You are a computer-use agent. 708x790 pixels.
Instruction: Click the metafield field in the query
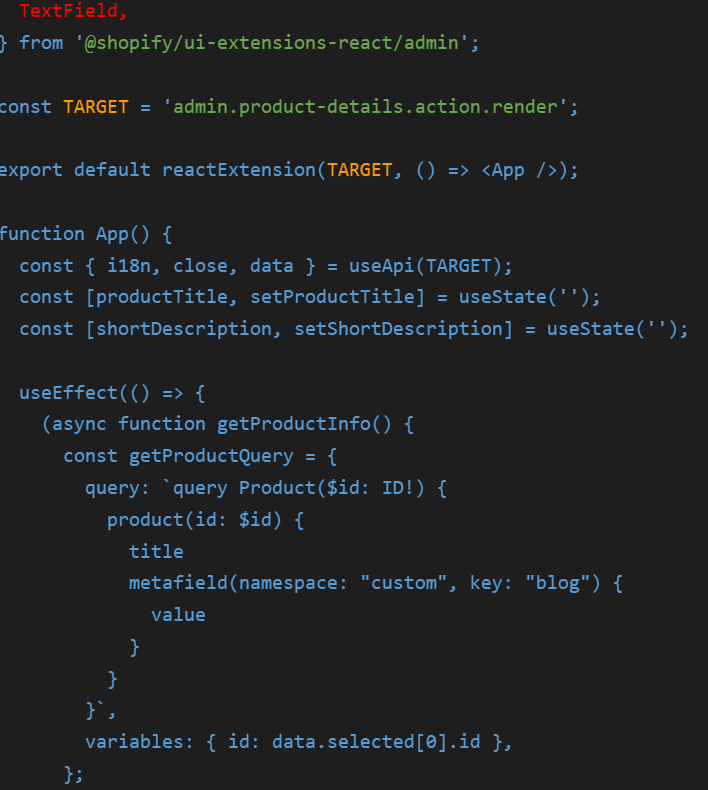click(x=178, y=582)
